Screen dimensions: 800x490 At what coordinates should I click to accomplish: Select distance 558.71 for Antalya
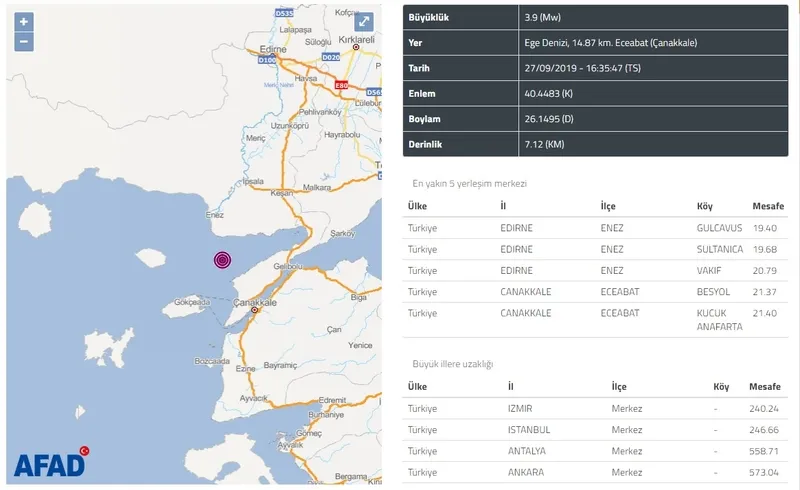(764, 451)
